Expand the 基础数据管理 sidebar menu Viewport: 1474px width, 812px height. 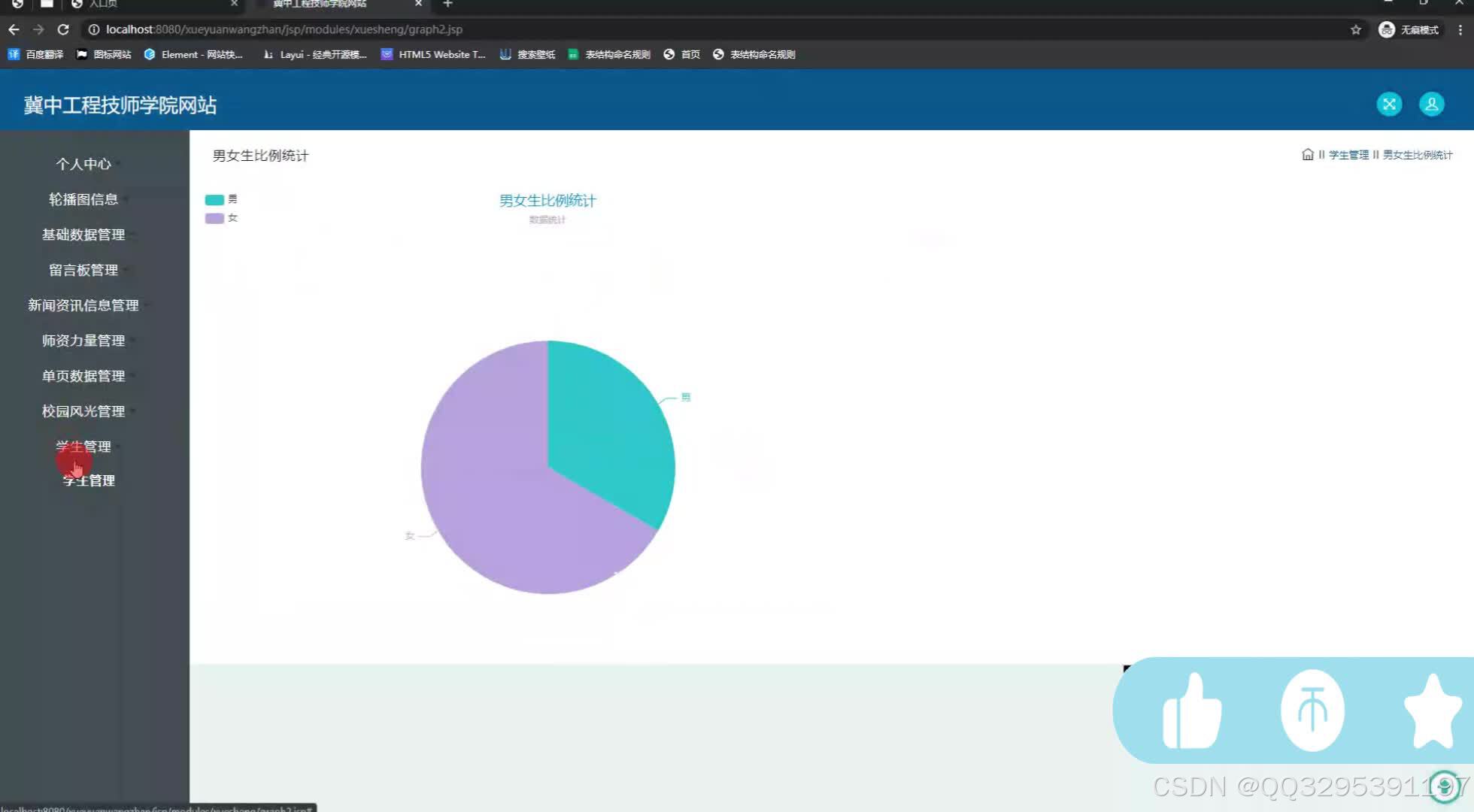click(83, 235)
